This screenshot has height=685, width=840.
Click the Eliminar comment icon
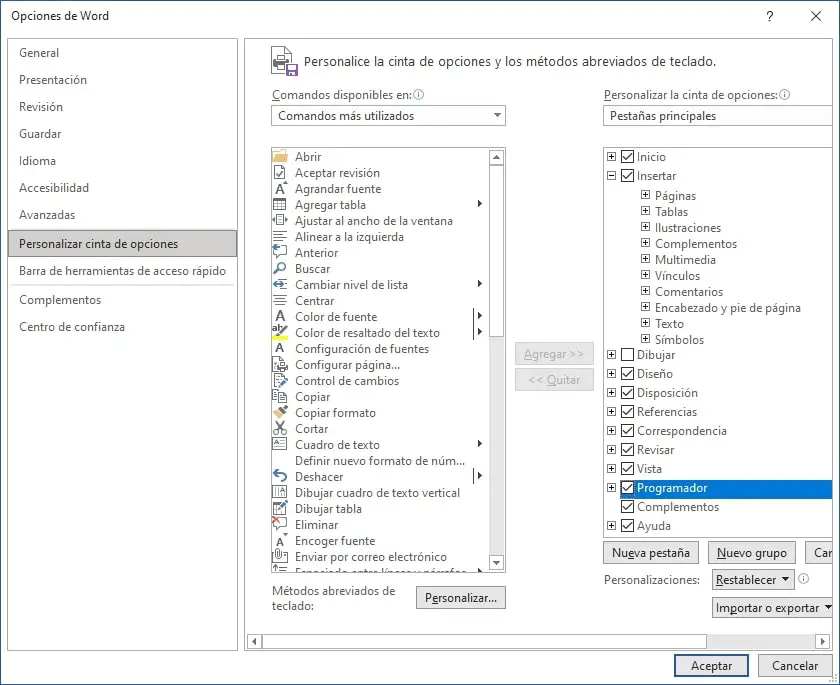coord(280,524)
